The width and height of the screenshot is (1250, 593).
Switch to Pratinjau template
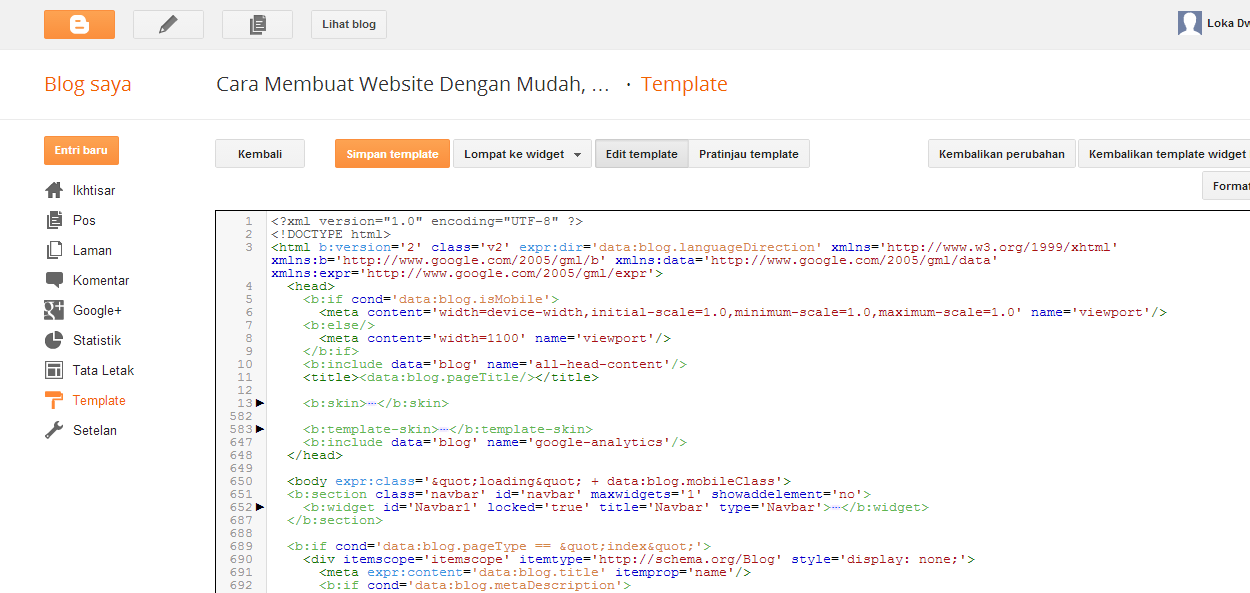(749, 154)
